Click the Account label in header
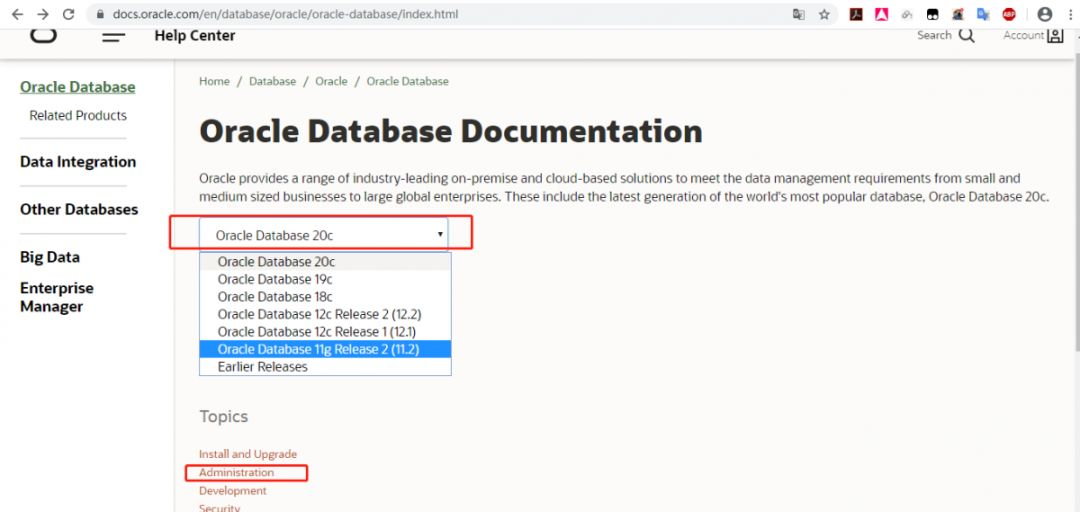This screenshot has height=512, width=1080. click(x=1024, y=35)
